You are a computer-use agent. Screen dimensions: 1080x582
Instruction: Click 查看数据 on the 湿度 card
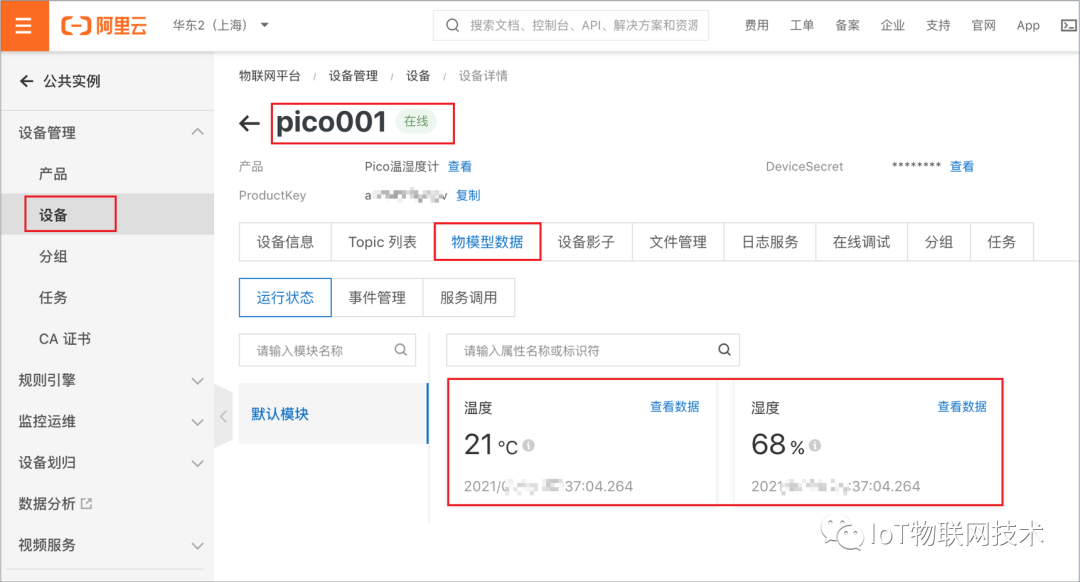click(x=962, y=407)
